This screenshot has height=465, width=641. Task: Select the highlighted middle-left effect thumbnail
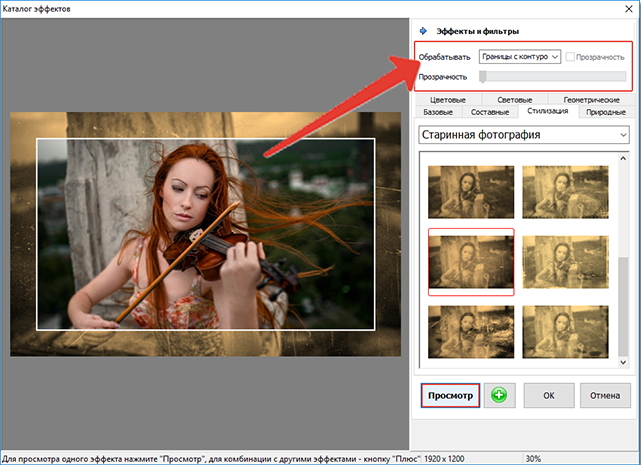click(x=471, y=262)
